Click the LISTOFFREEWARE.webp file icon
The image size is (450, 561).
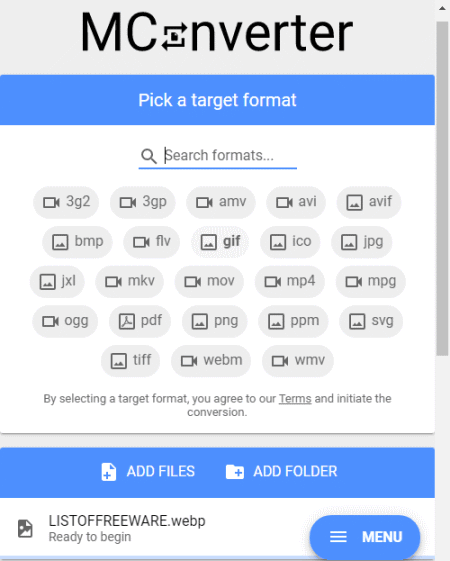pyautogui.click(x=25, y=528)
